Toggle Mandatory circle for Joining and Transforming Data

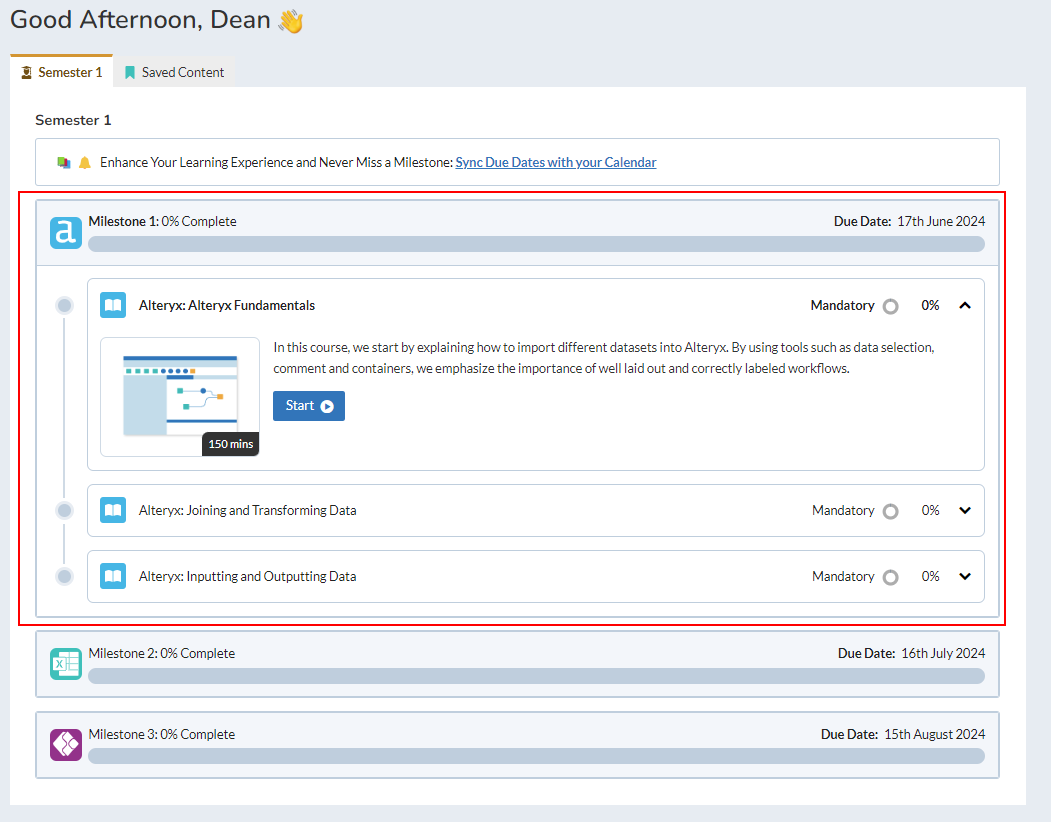pyautogui.click(x=890, y=511)
